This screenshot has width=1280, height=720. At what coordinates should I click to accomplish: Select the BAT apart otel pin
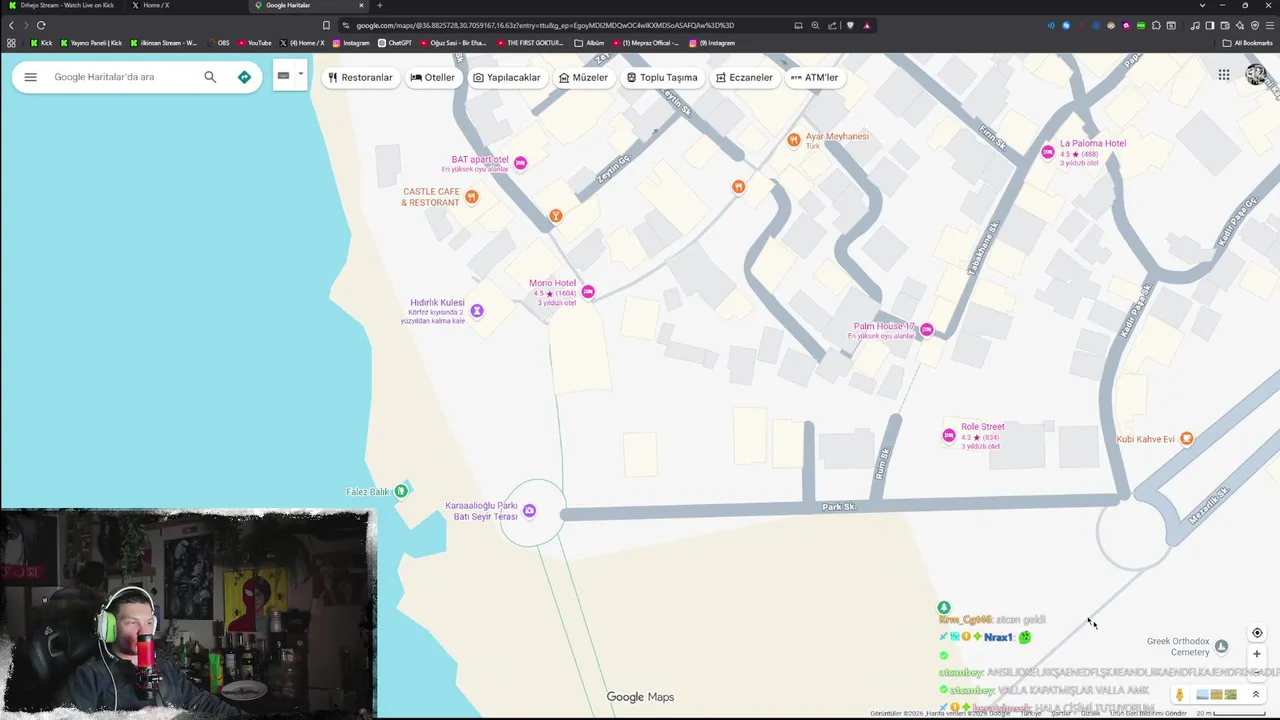pos(520,163)
